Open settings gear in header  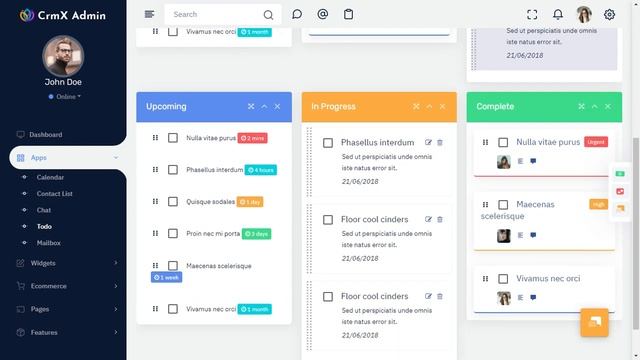[x=609, y=15]
